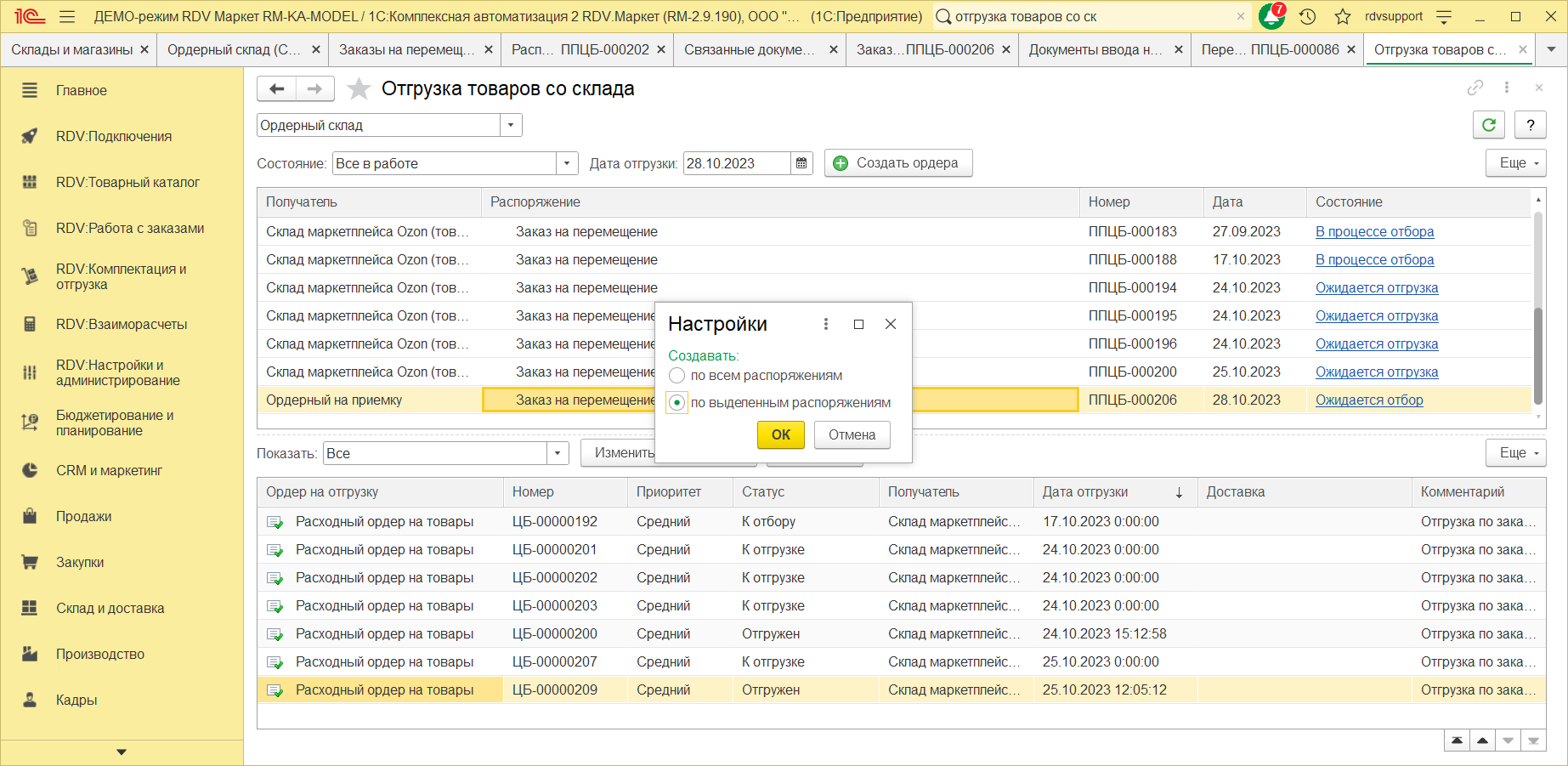Expand the Состояние filter dropdown
The height and width of the screenshot is (766, 1568).
(x=567, y=164)
